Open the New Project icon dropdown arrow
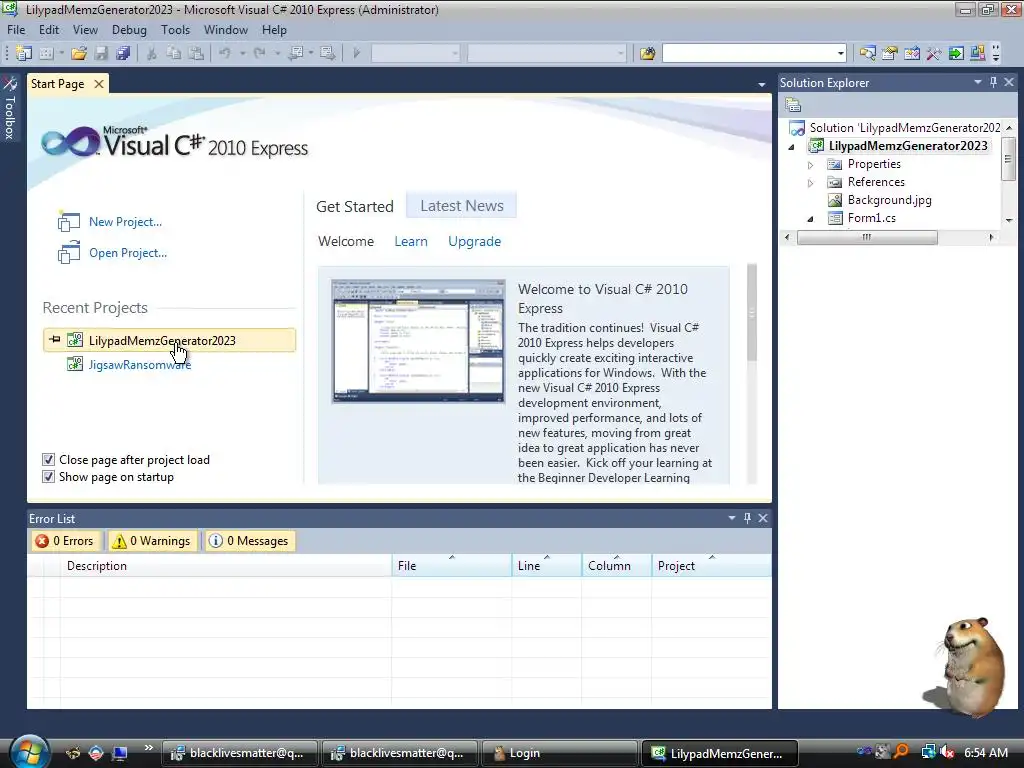Image resolution: width=1024 pixels, height=768 pixels. pyautogui.click(x=62, y=53)
